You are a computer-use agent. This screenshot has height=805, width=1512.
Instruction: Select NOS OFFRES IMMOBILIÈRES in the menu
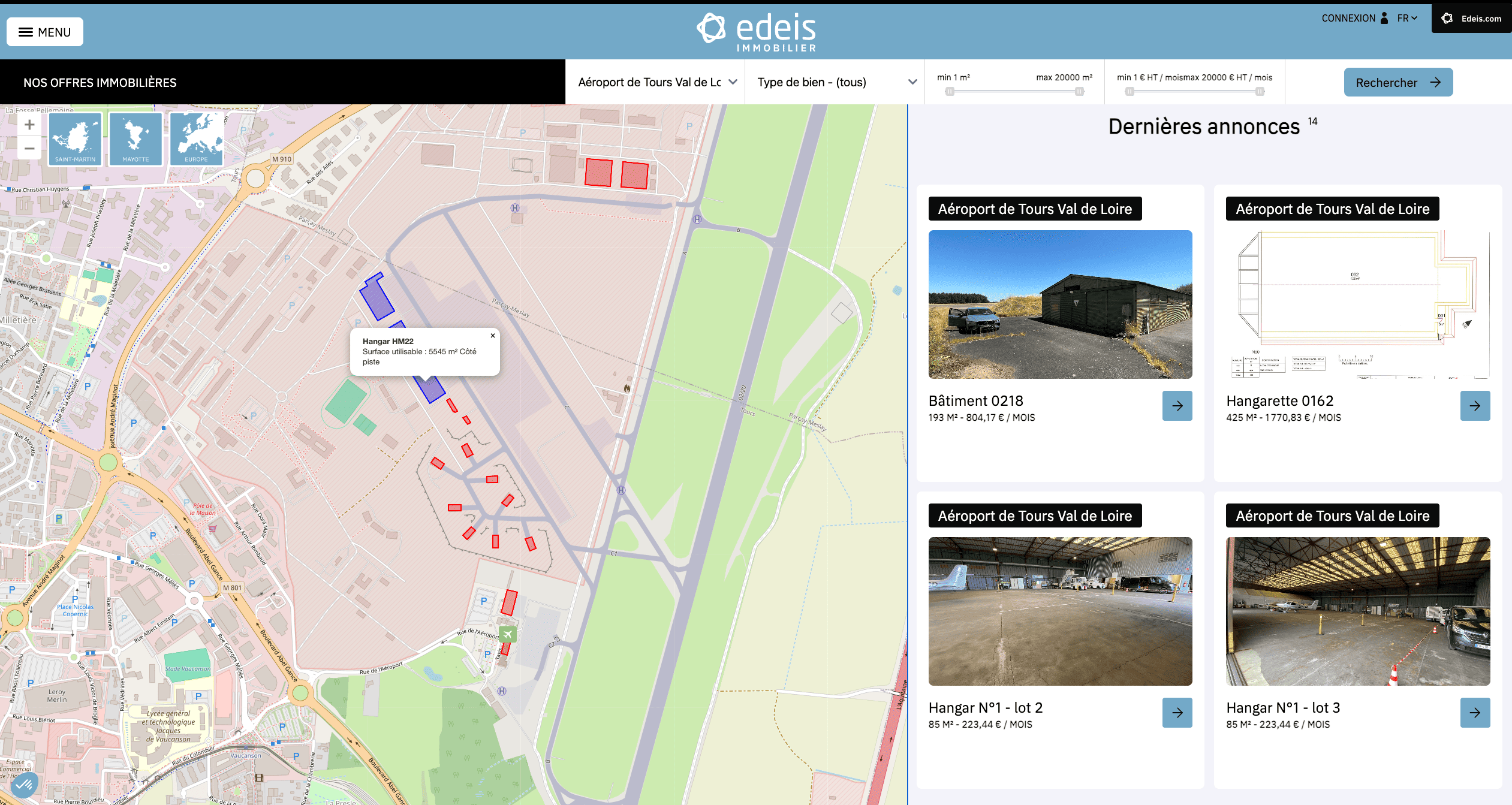[x=100, y=82]
